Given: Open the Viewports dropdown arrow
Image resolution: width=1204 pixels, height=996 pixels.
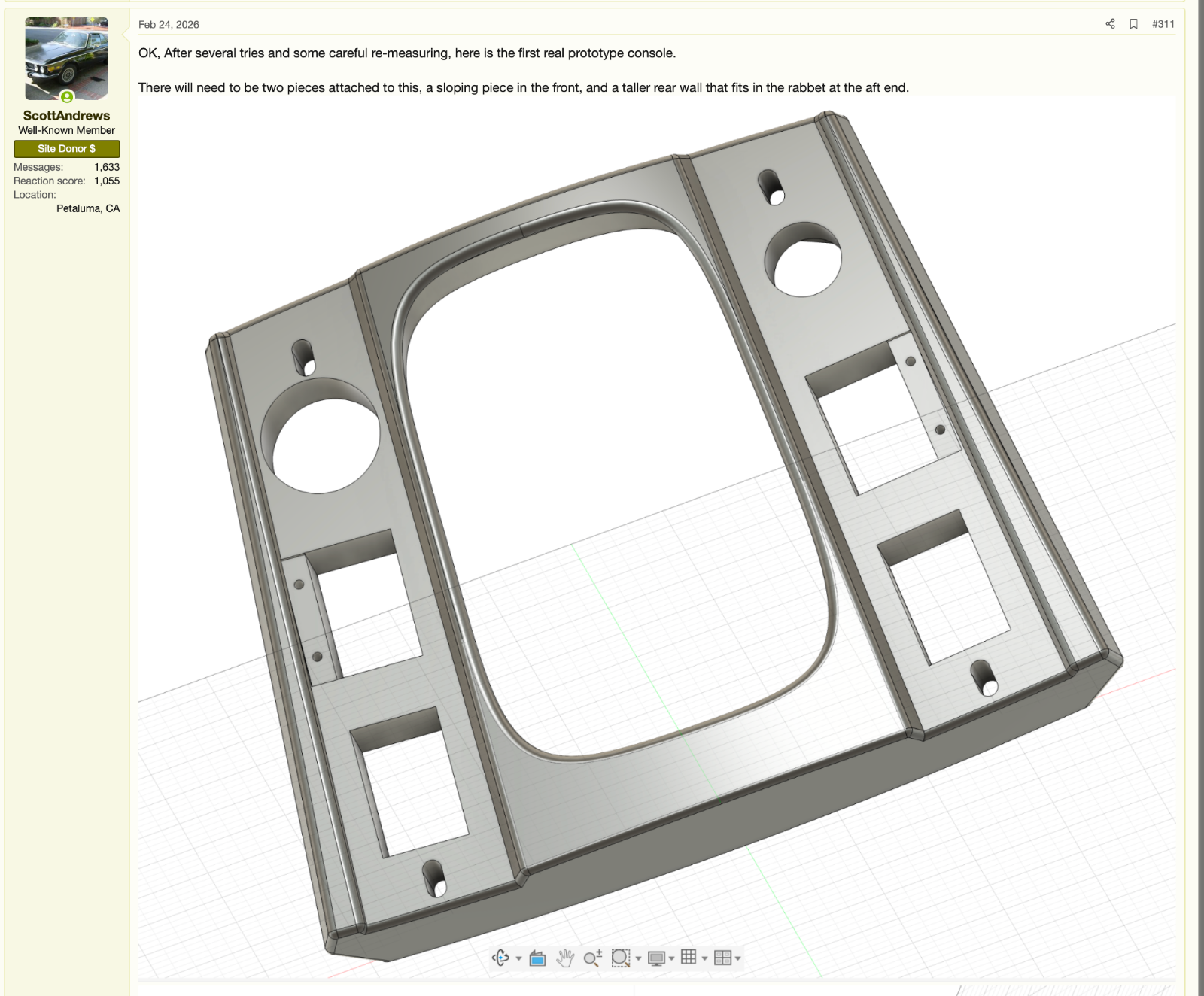Looking at the screenshot, I should point(737,958).
